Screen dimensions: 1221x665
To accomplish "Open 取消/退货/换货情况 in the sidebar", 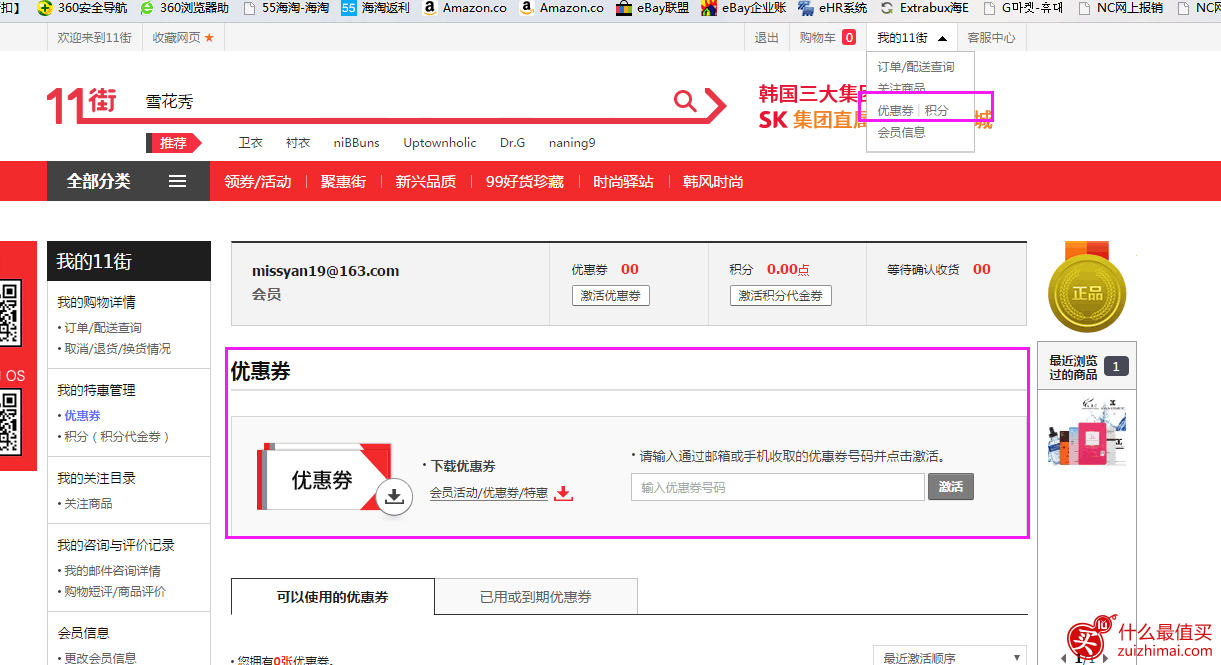I will click(x=117, y=349).
